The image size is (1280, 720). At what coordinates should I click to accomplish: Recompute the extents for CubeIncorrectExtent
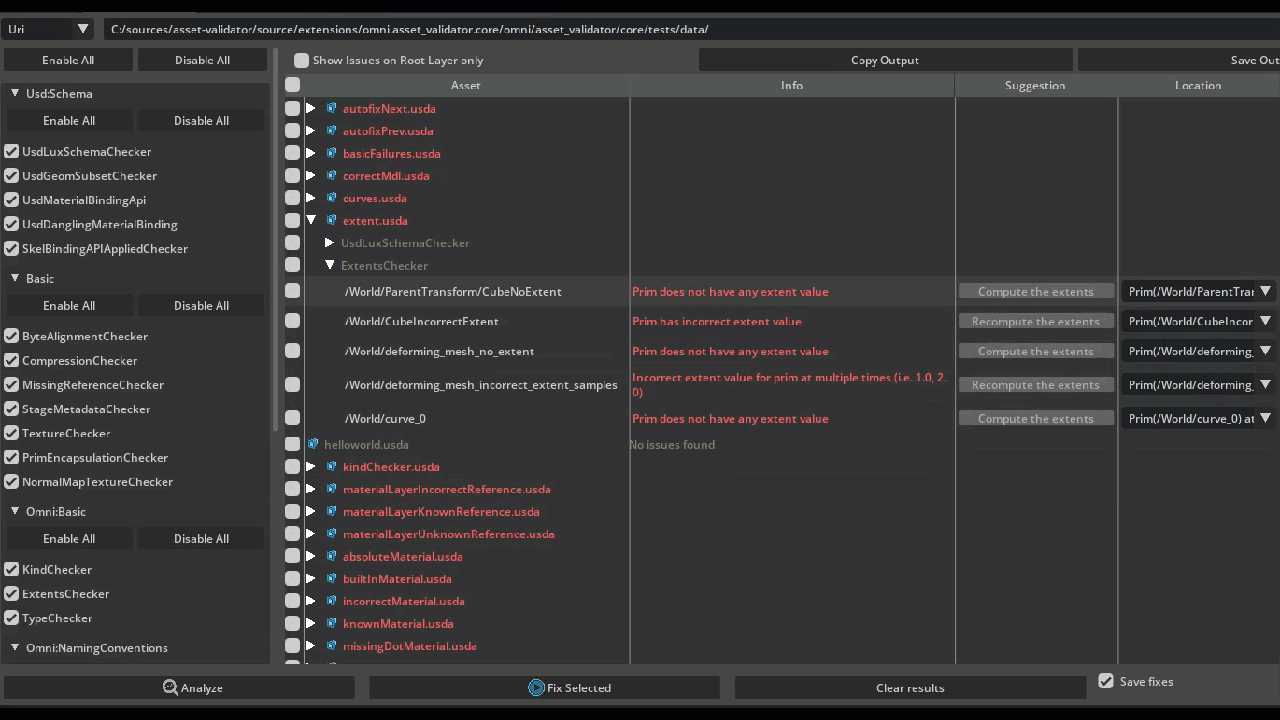(x=1035, y=321)
